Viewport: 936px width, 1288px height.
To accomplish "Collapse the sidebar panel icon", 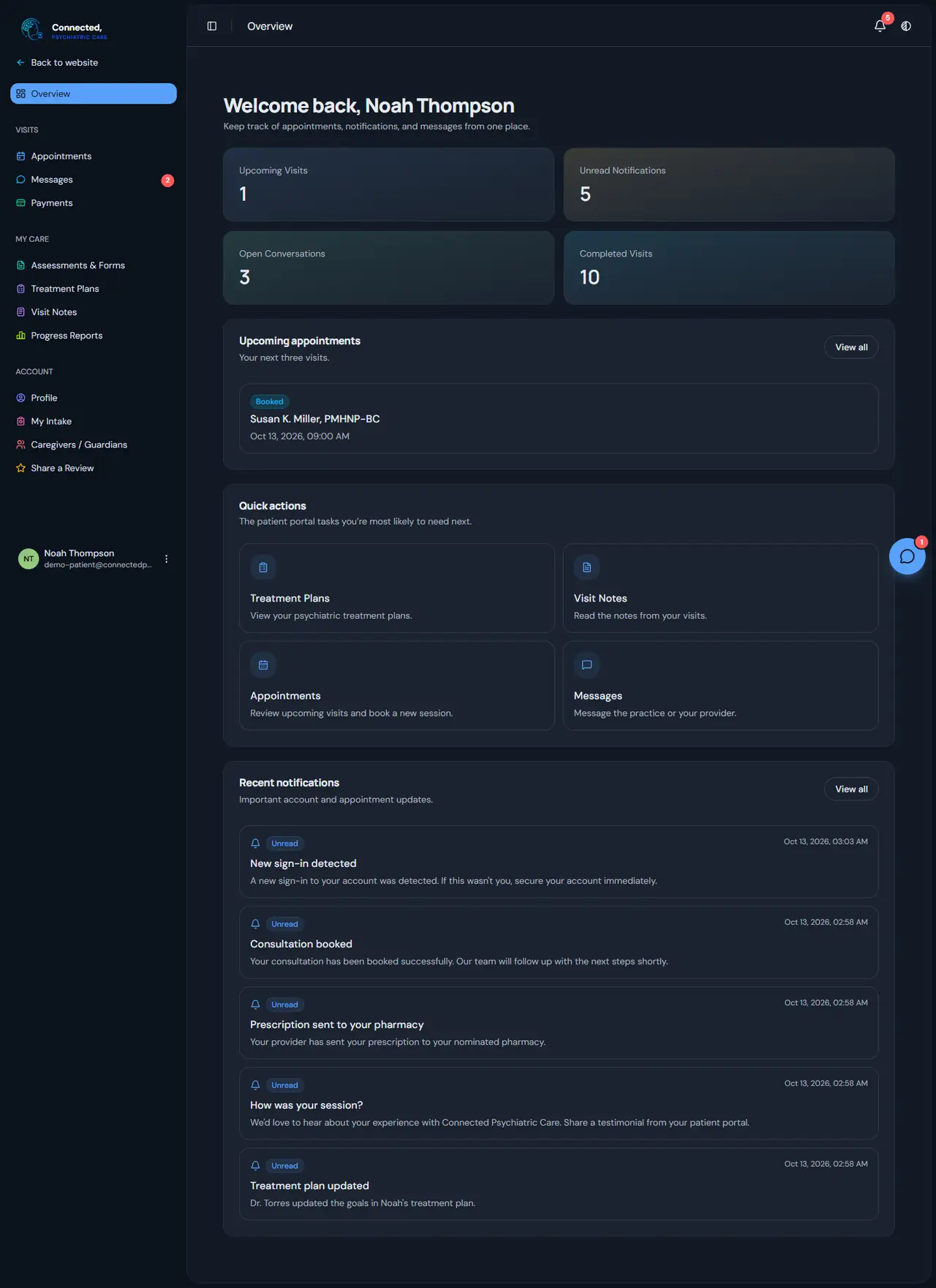I will pyautogui.click(x=212, y=26).
